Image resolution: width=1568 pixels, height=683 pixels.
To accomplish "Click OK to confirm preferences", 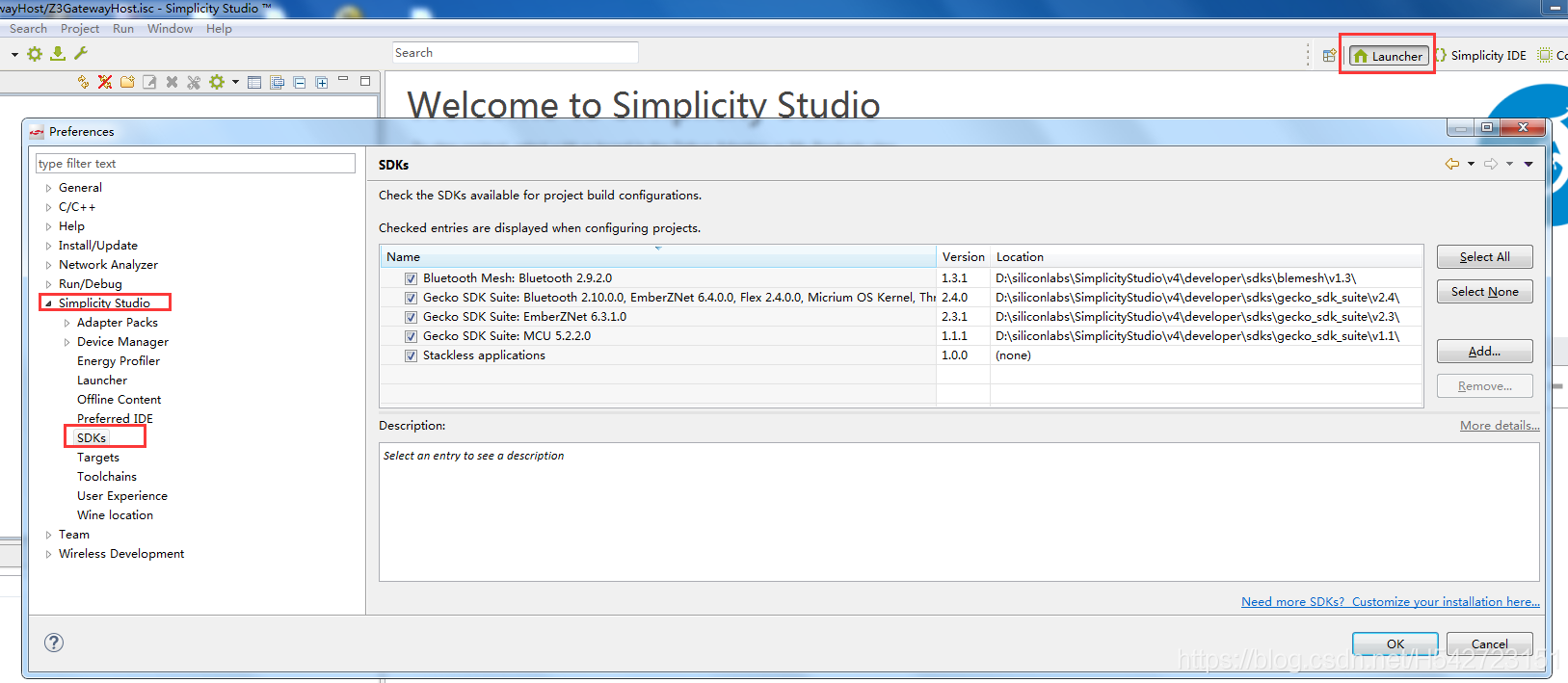I will (x=1395, y=644).
